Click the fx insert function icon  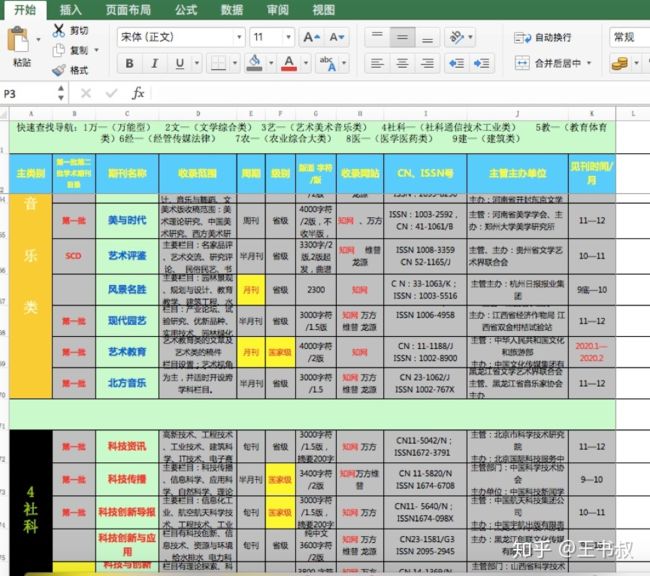pos(138,93)
